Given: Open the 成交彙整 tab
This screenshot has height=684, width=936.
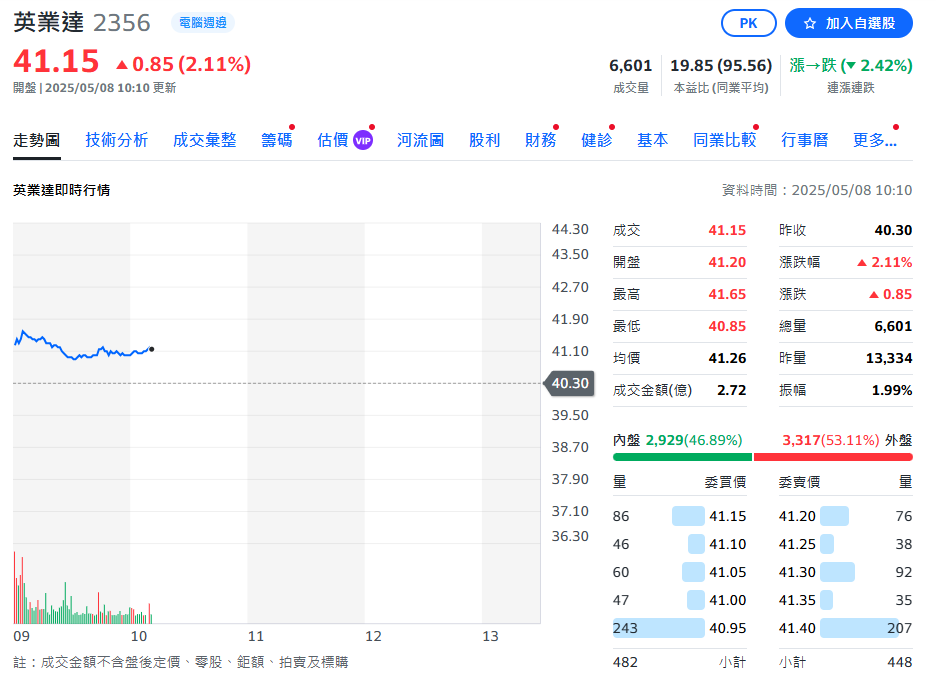Looking at the screenshot, I should 205,140.
